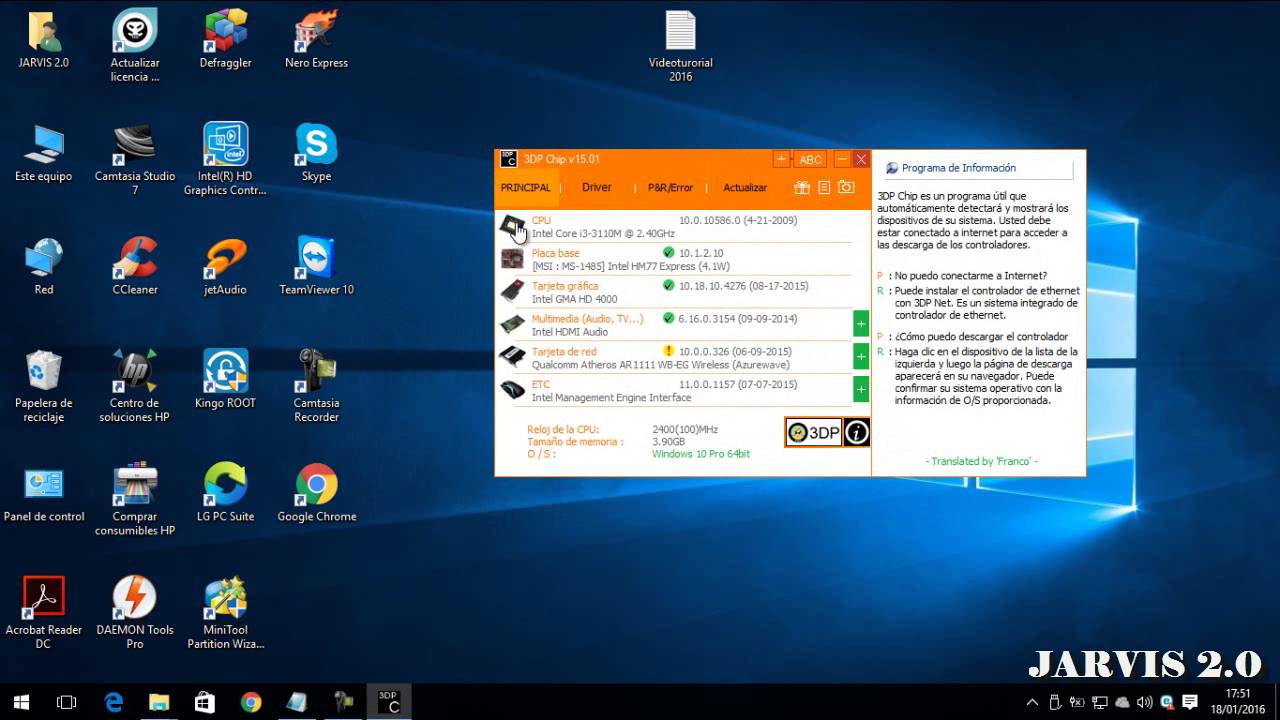Viewport: 1280px width, 720px height.
Task: Click the ABC button in title bar
Action: click(x=810, y=159)
